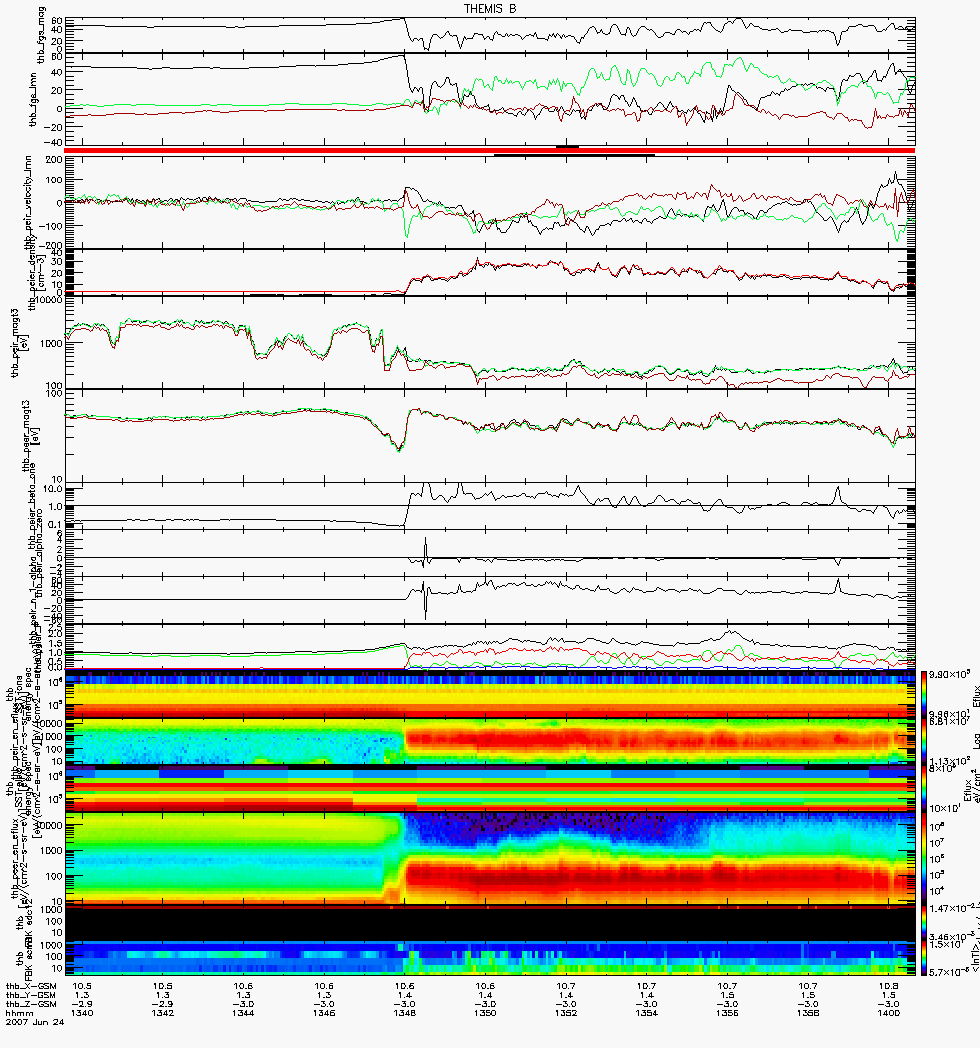Click the 6.81×10^7 color bar label

pyautogui.click(x=949, y=722)
